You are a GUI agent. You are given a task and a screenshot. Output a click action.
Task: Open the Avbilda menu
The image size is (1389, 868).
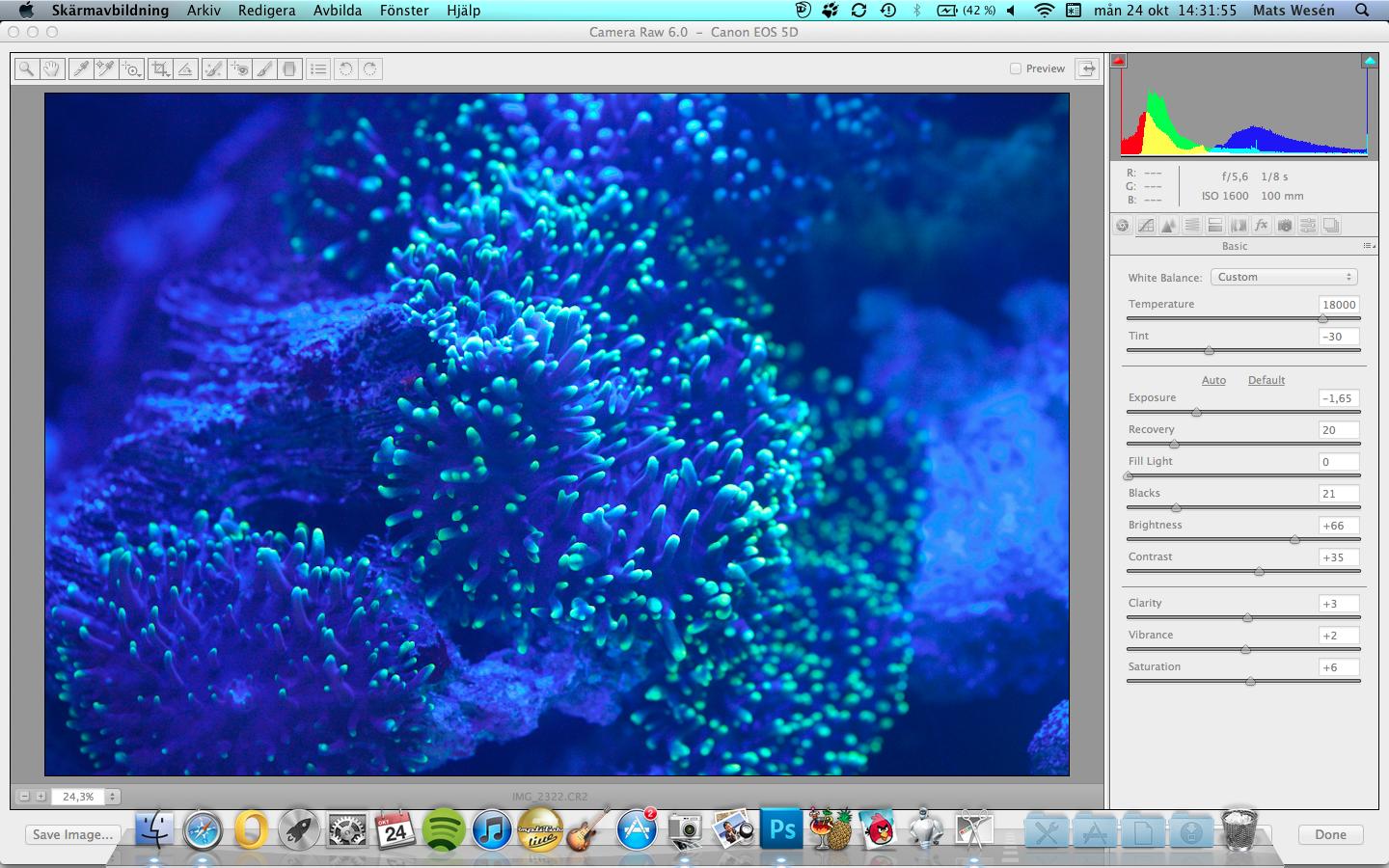[338, 10]
